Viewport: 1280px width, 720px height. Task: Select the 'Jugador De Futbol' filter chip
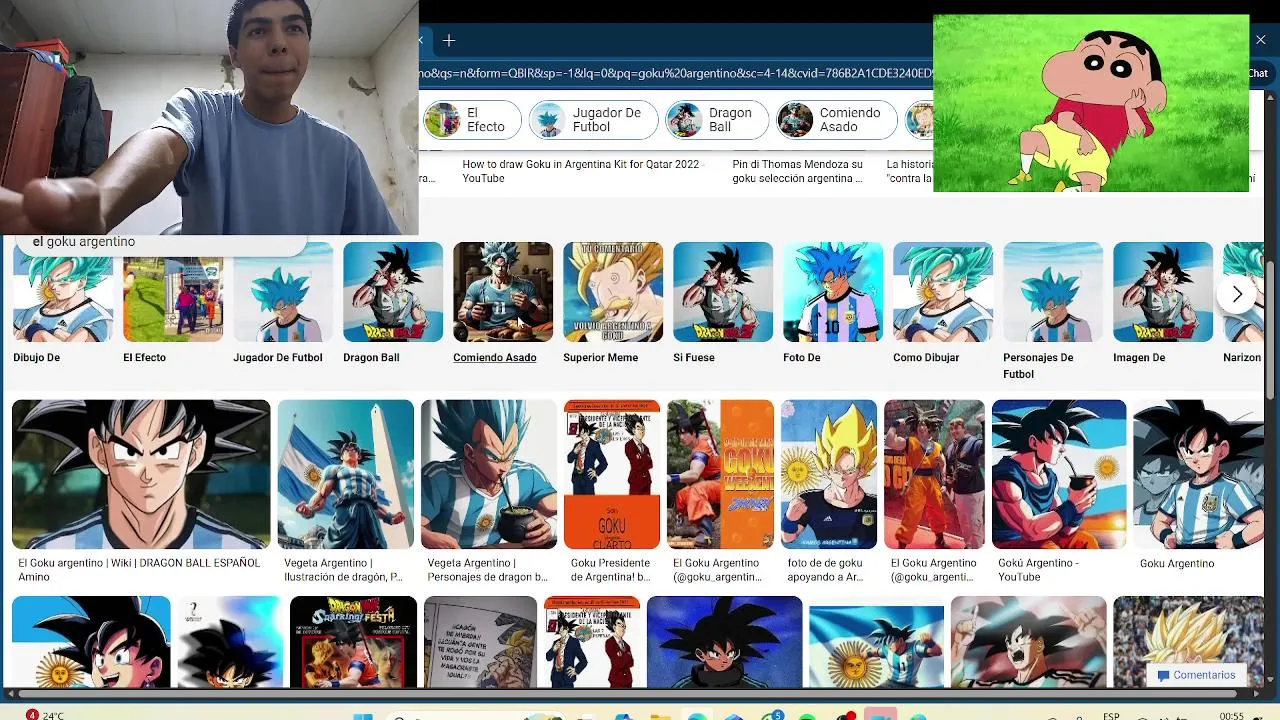593,120
